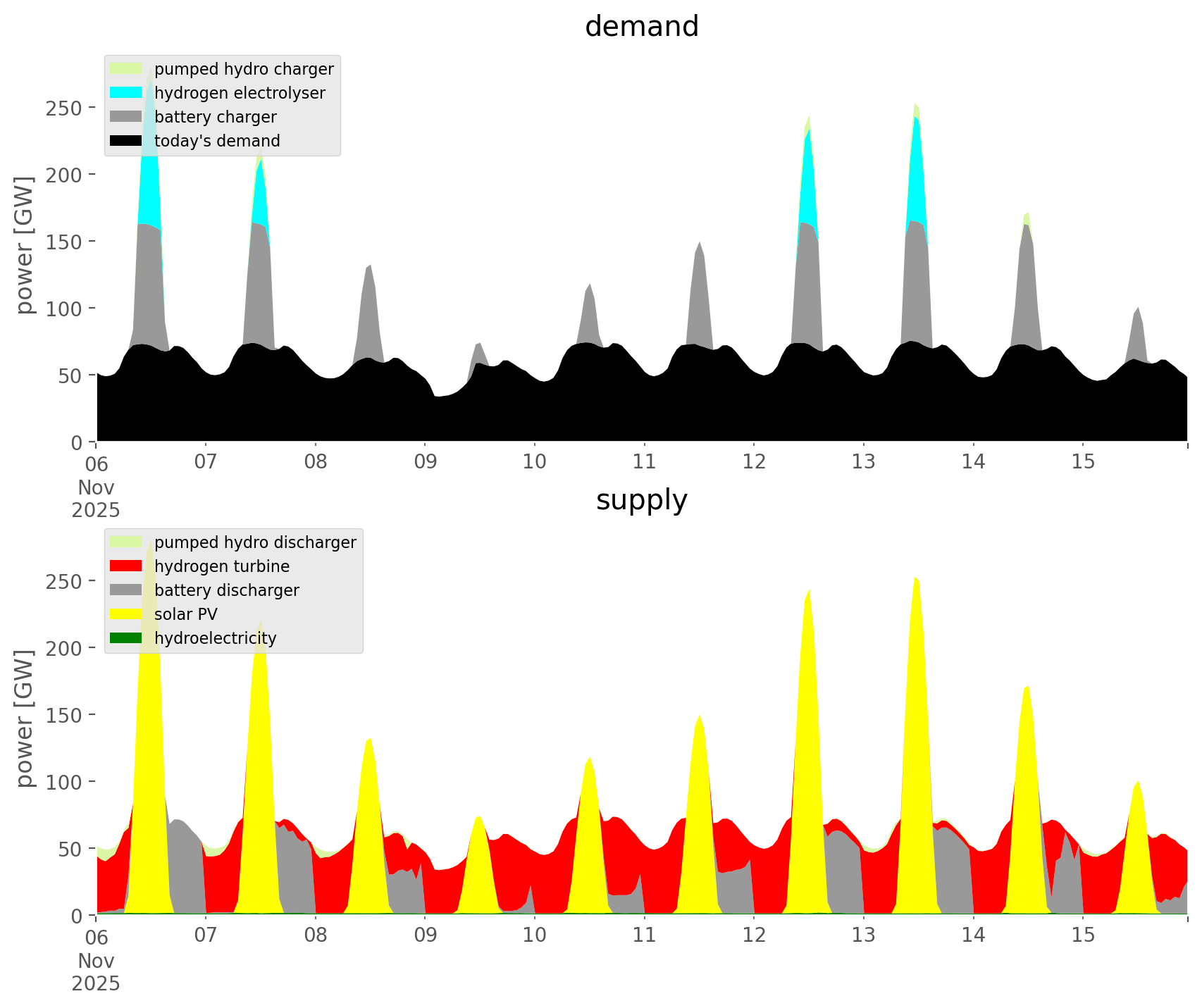Click the "today's demand" legend label

[x=217, y=141]
